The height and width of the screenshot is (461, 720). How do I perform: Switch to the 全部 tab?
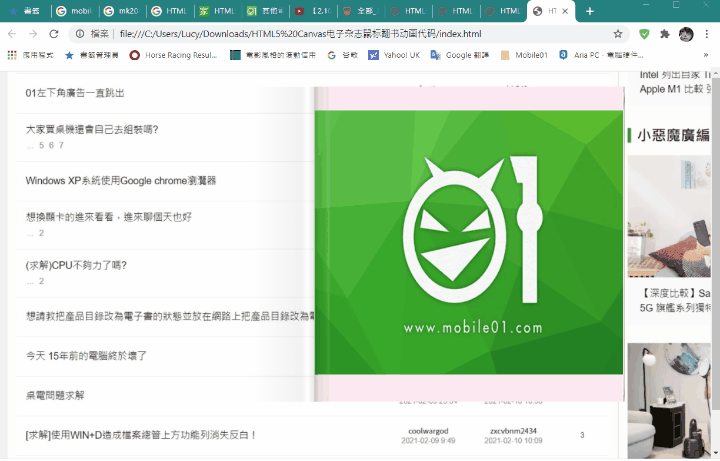(x=360, y=11)
